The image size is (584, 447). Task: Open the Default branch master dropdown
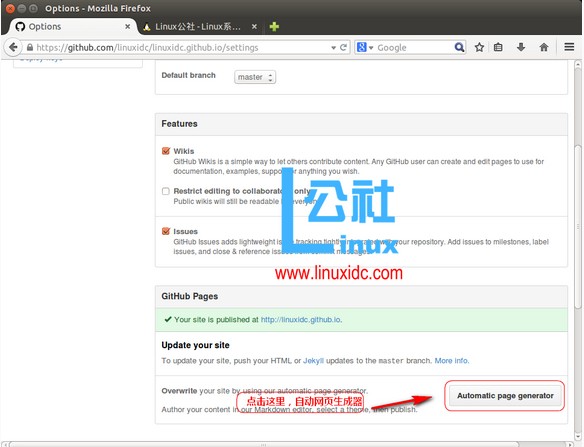point(255,77)
